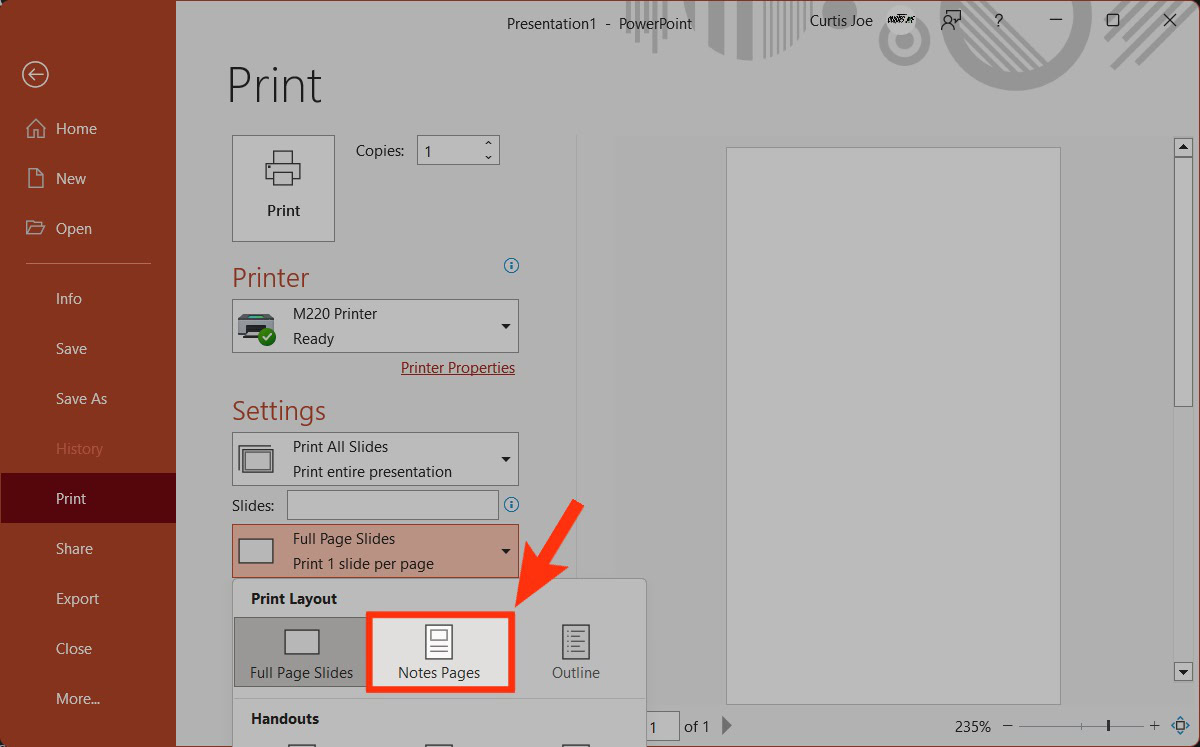Screen dimensions: 1200x747
Task: Go back using the back arrow icon
Action: (x=35, y=75)
